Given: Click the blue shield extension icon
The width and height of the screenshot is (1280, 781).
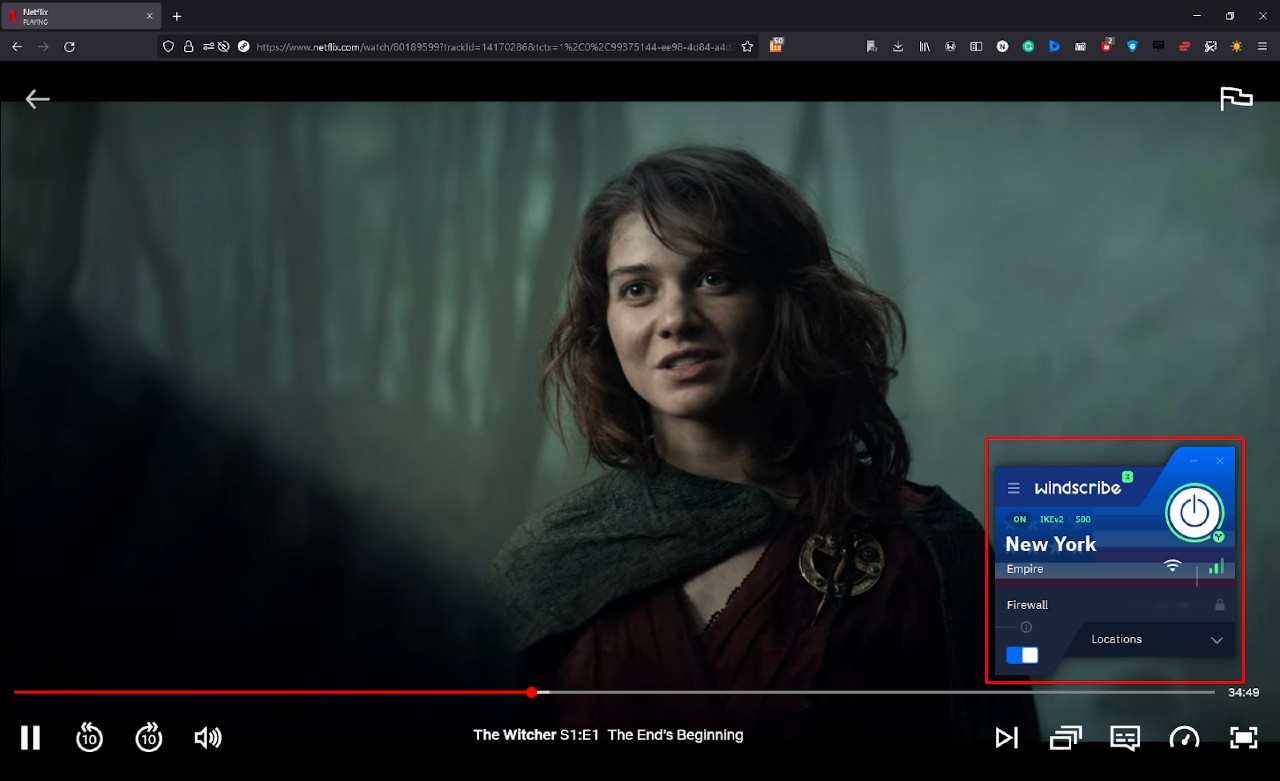Looking at the screenshot, I should coord(1132,46).
